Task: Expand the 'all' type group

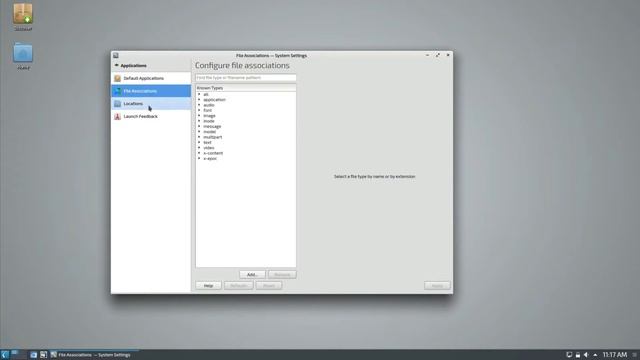Action: pyautogui.click(x=199, y=94)
